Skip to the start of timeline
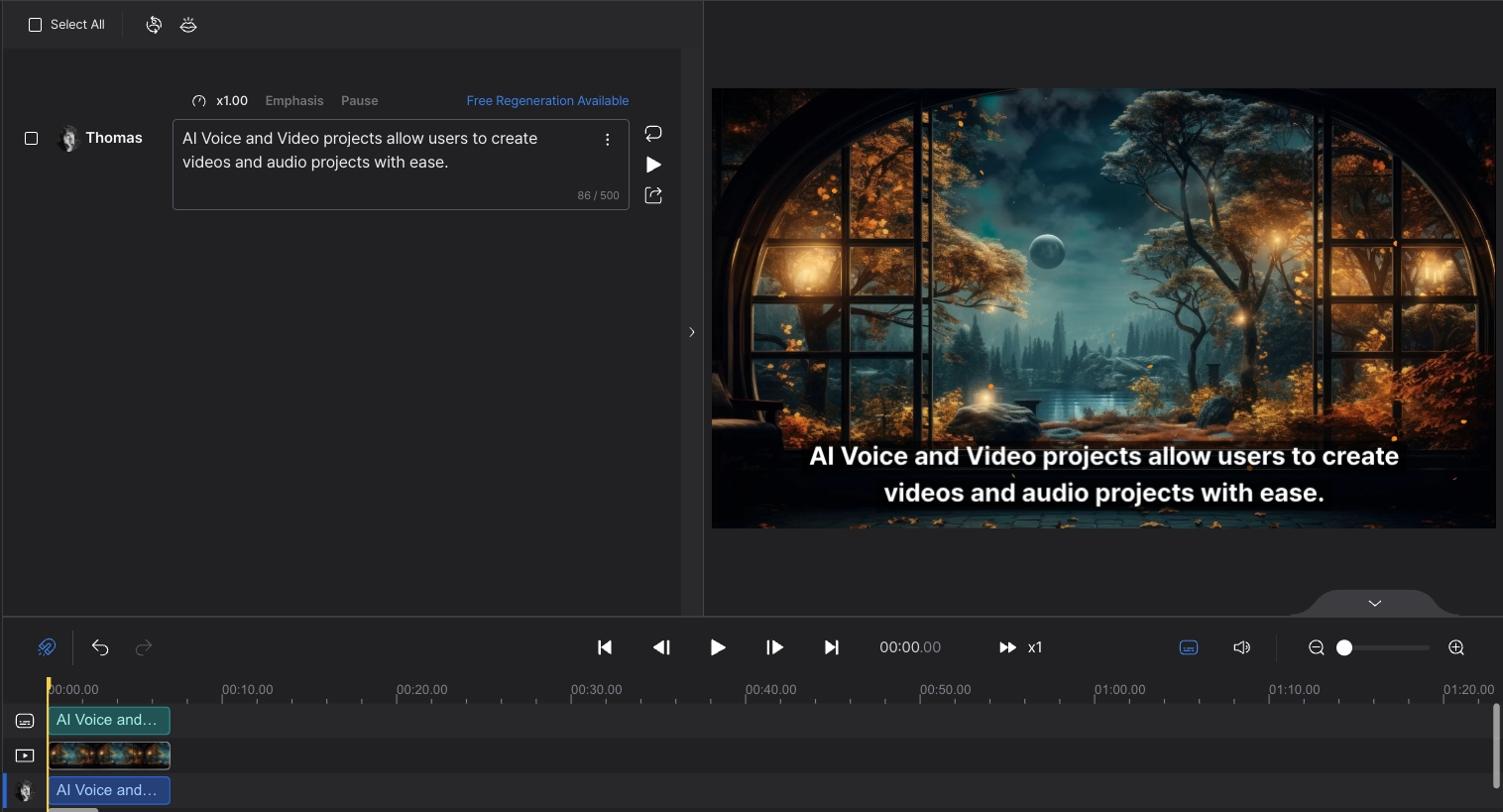 (x=605, y=647)
